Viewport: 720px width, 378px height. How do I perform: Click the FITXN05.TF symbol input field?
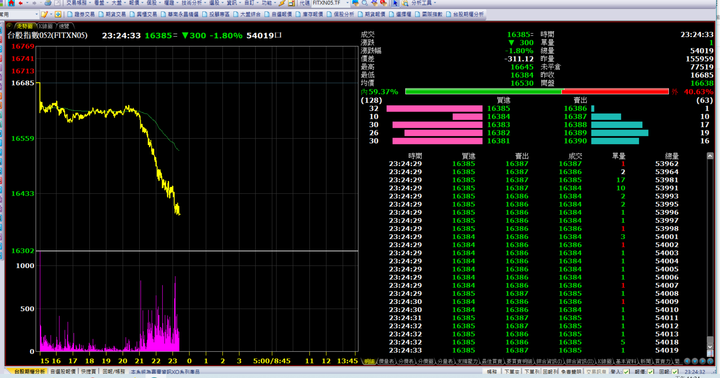[x=327, y=3]
